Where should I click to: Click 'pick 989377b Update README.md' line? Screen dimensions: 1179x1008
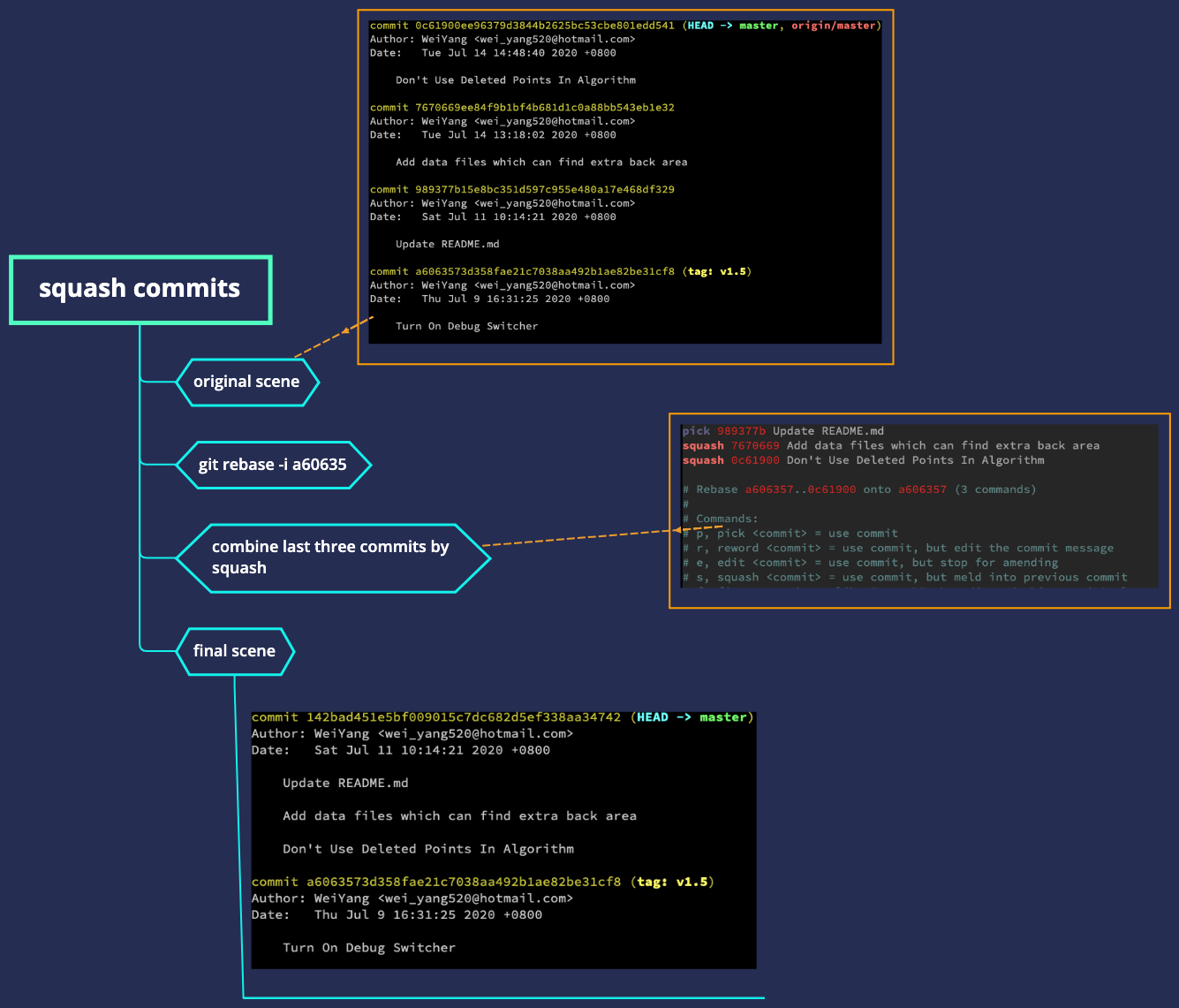783,431
